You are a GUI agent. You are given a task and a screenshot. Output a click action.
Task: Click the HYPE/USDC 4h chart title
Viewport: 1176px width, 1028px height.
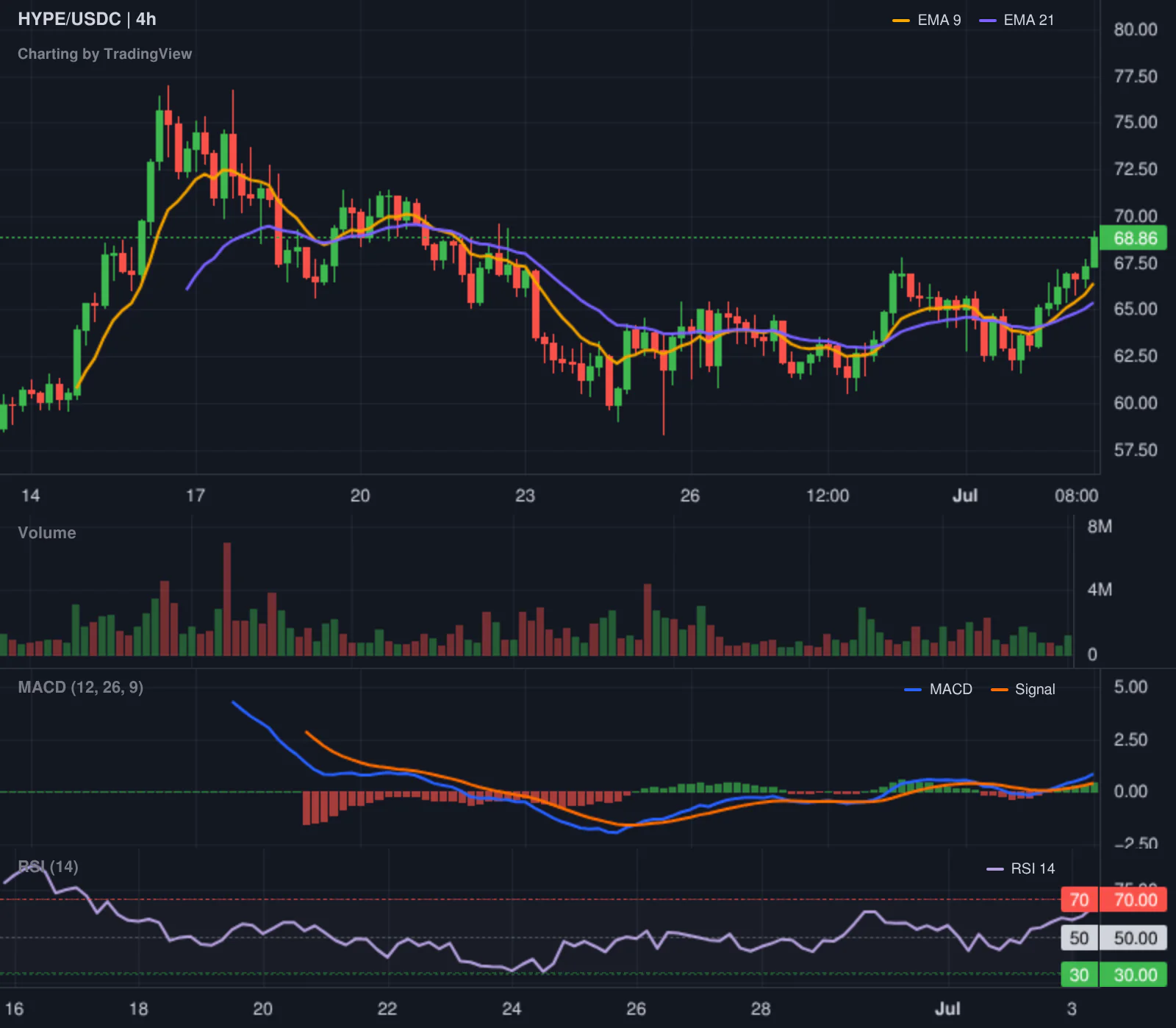pos(87,19)
